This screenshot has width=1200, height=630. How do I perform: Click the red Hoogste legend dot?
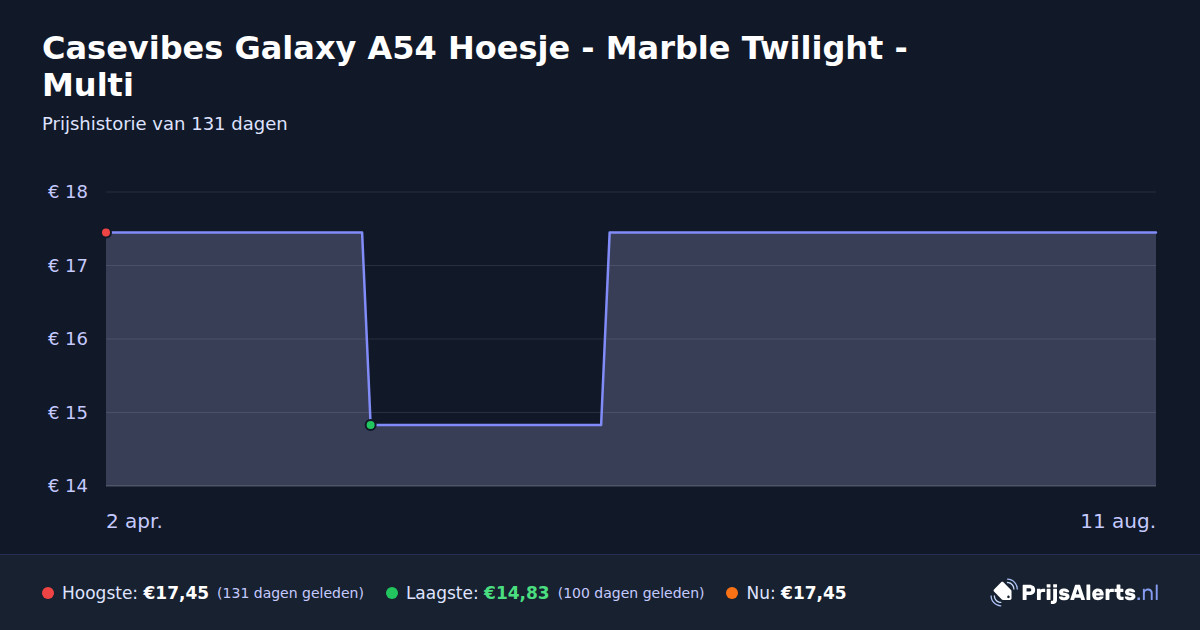[x=48, y=593]
